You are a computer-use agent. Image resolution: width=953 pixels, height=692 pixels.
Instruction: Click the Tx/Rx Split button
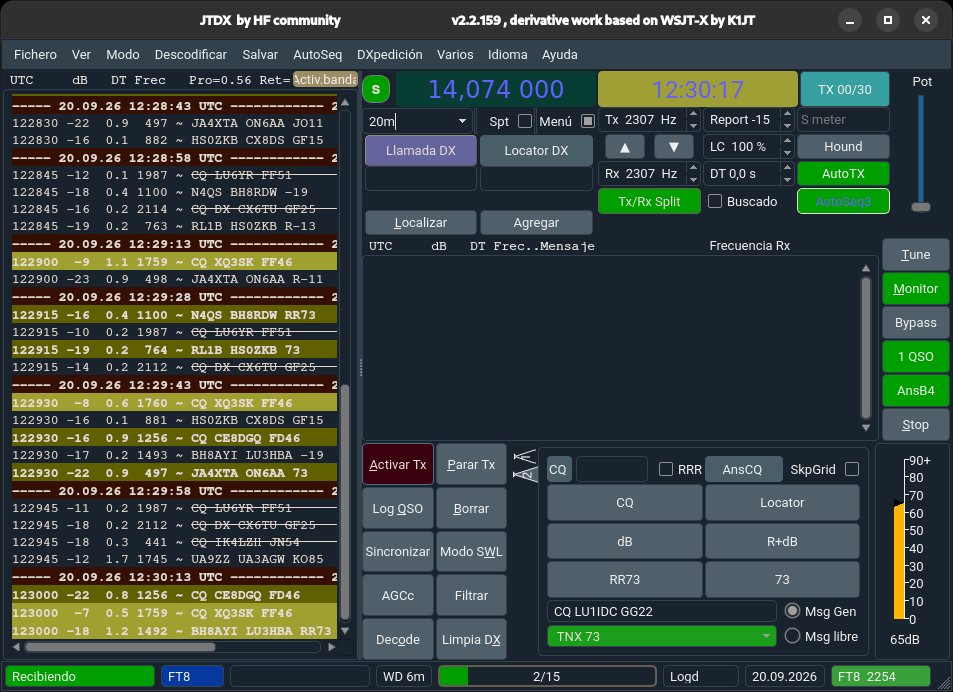649,201
